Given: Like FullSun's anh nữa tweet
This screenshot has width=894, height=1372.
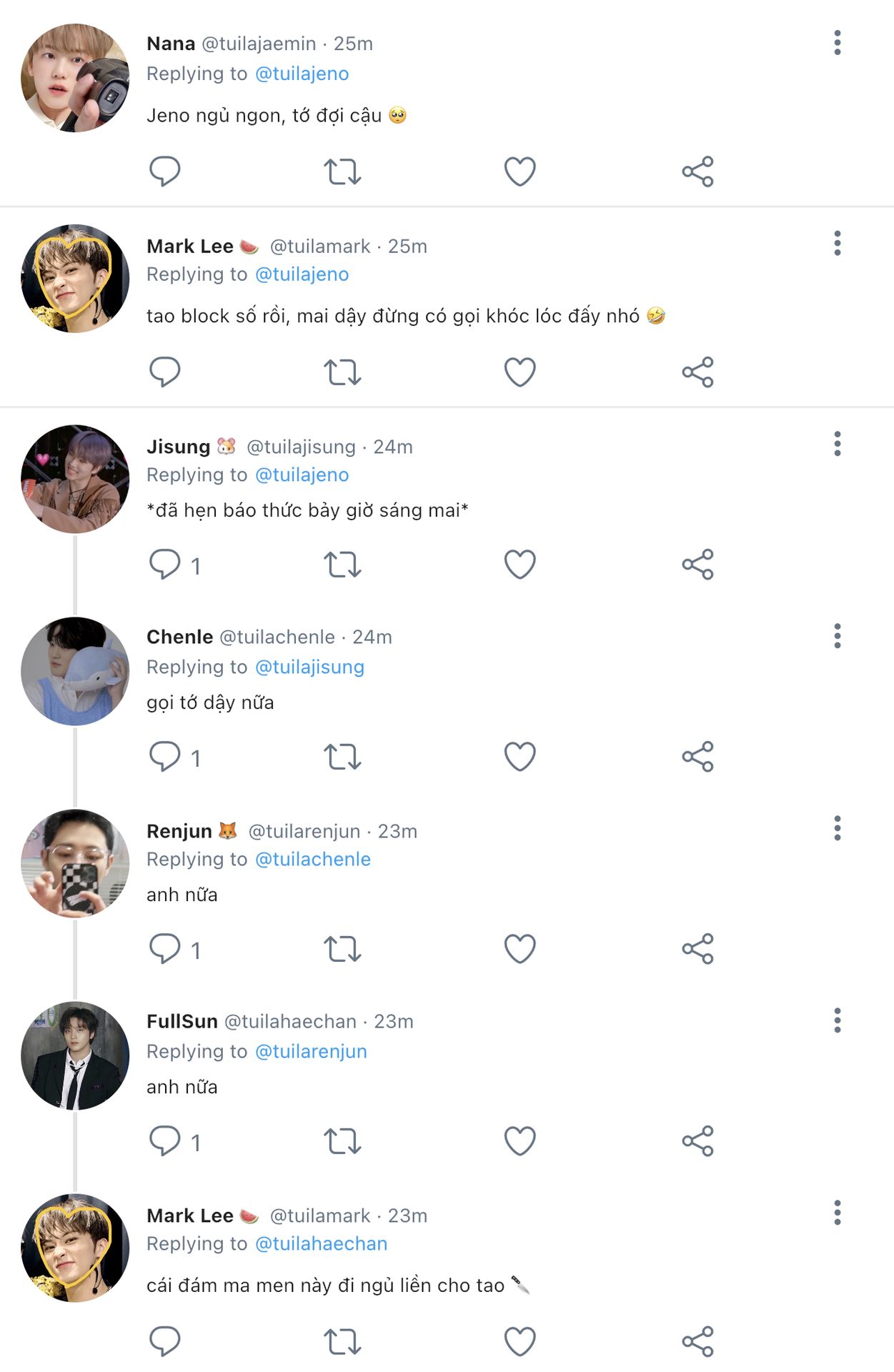Looking at the screenshot, I should click(520, 1141).
